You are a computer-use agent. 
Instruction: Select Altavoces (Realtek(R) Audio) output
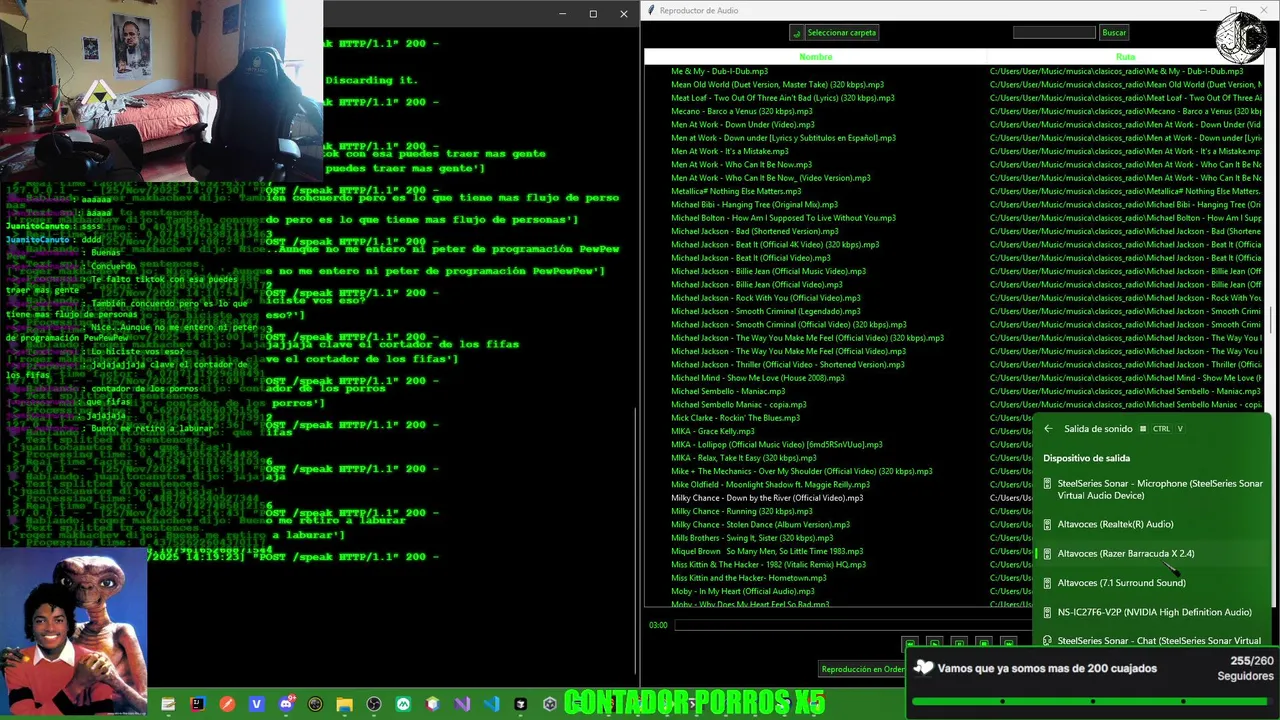click(x=1152, y=524)
